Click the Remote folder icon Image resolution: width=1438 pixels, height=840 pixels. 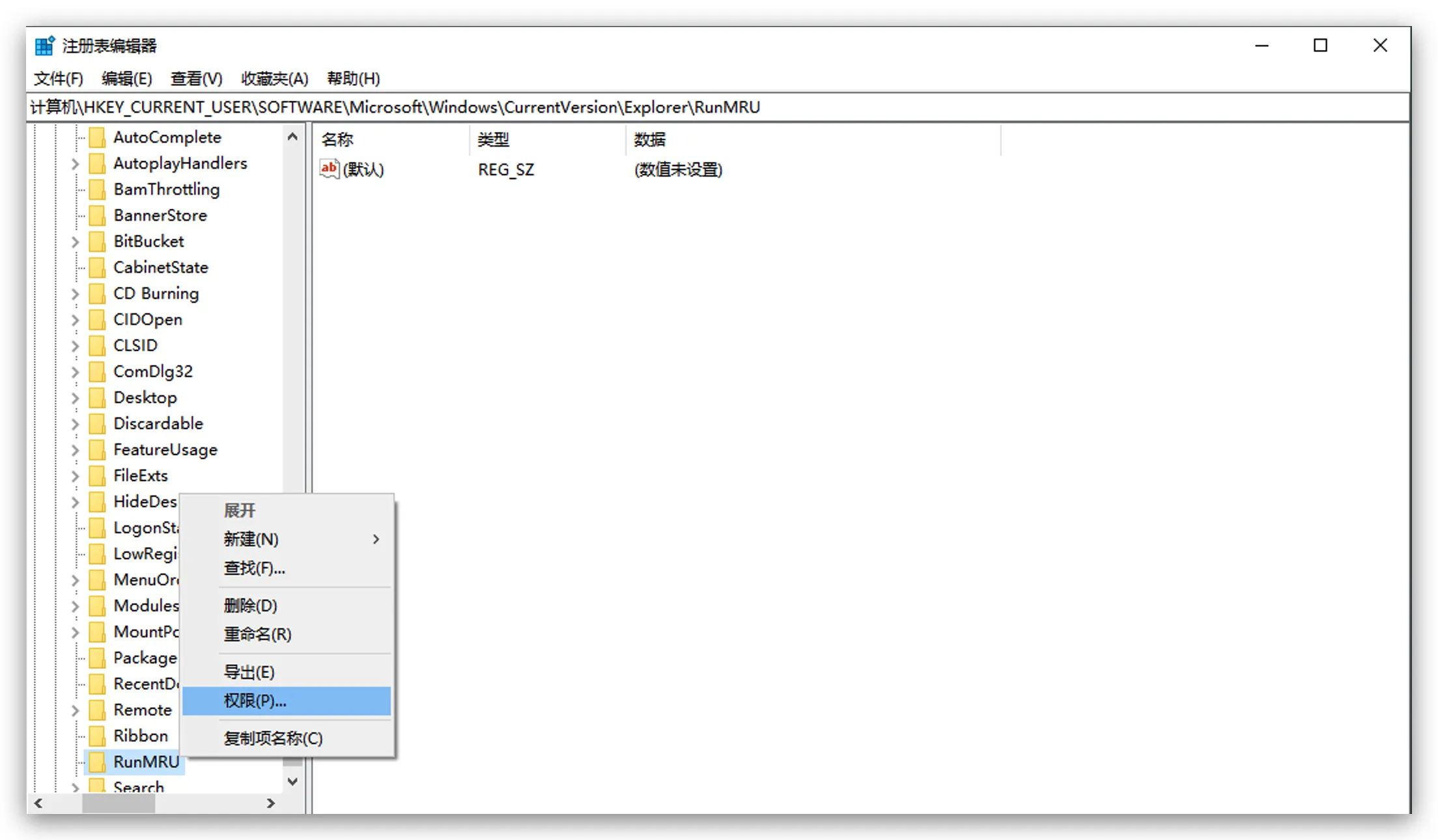[x=97, y=710]
